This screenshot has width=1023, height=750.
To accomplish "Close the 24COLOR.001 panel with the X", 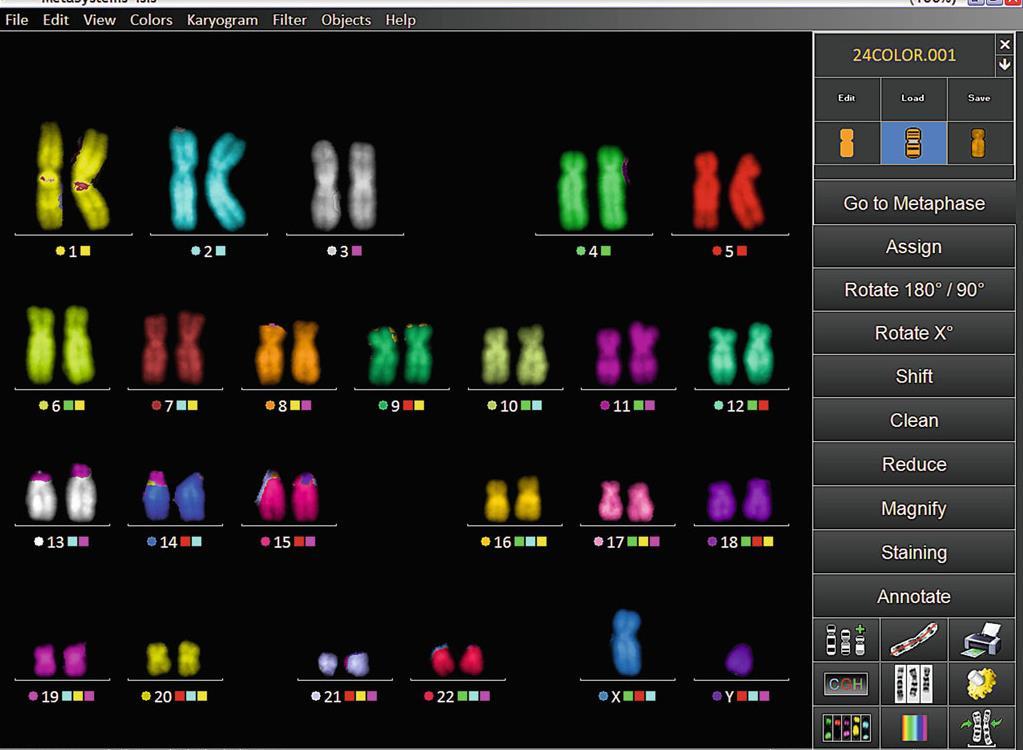I will pyautogui.click(x=1005, y=44).
